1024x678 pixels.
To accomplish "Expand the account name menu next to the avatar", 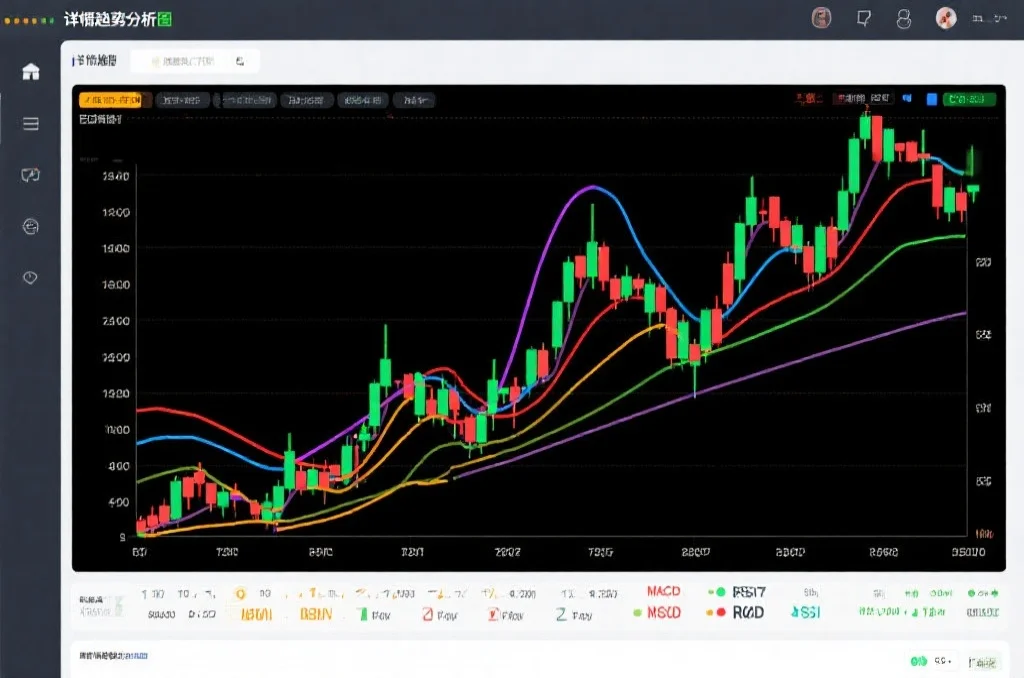I will [x=986, y=18].
